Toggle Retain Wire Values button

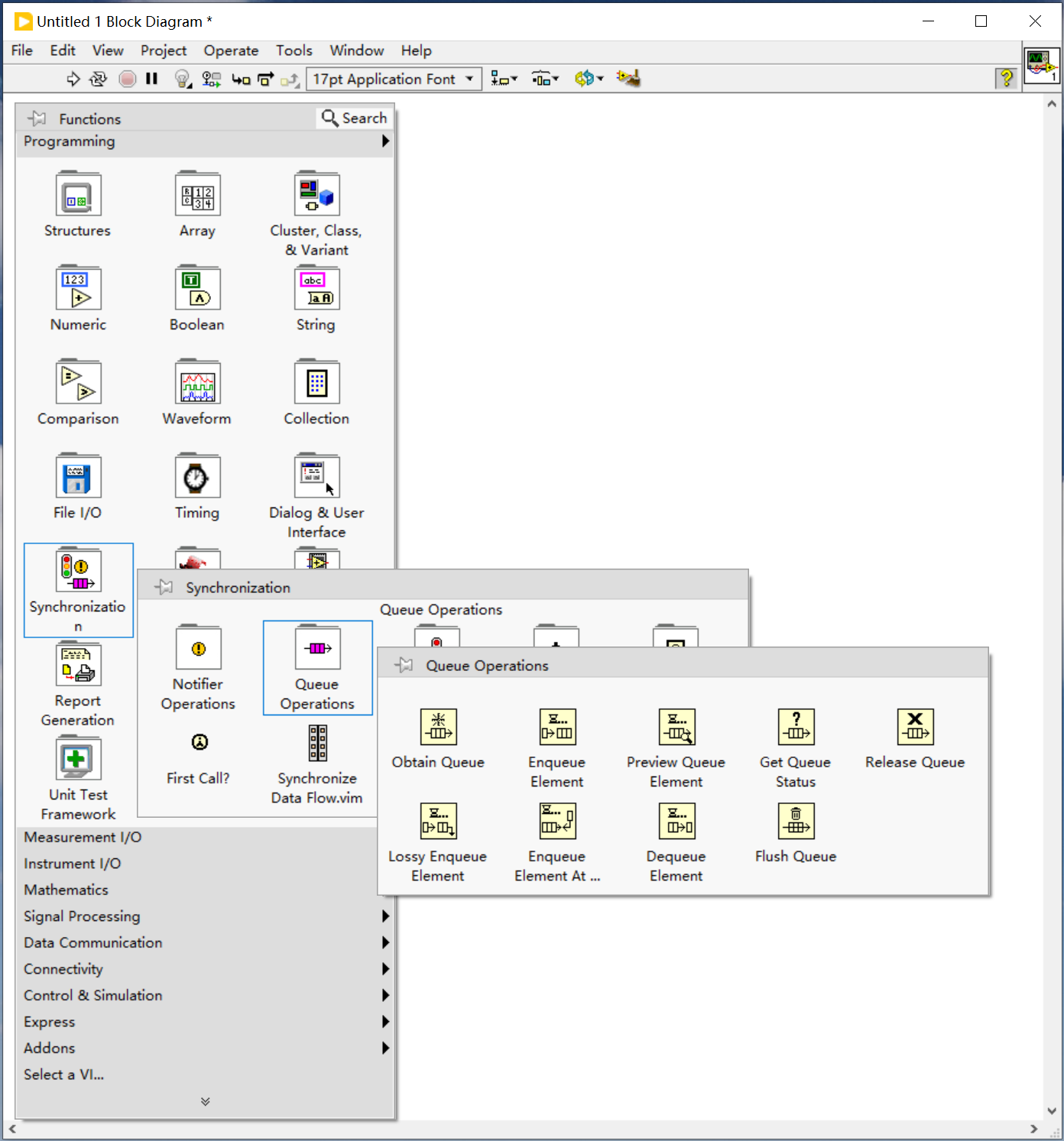(211, 79)
